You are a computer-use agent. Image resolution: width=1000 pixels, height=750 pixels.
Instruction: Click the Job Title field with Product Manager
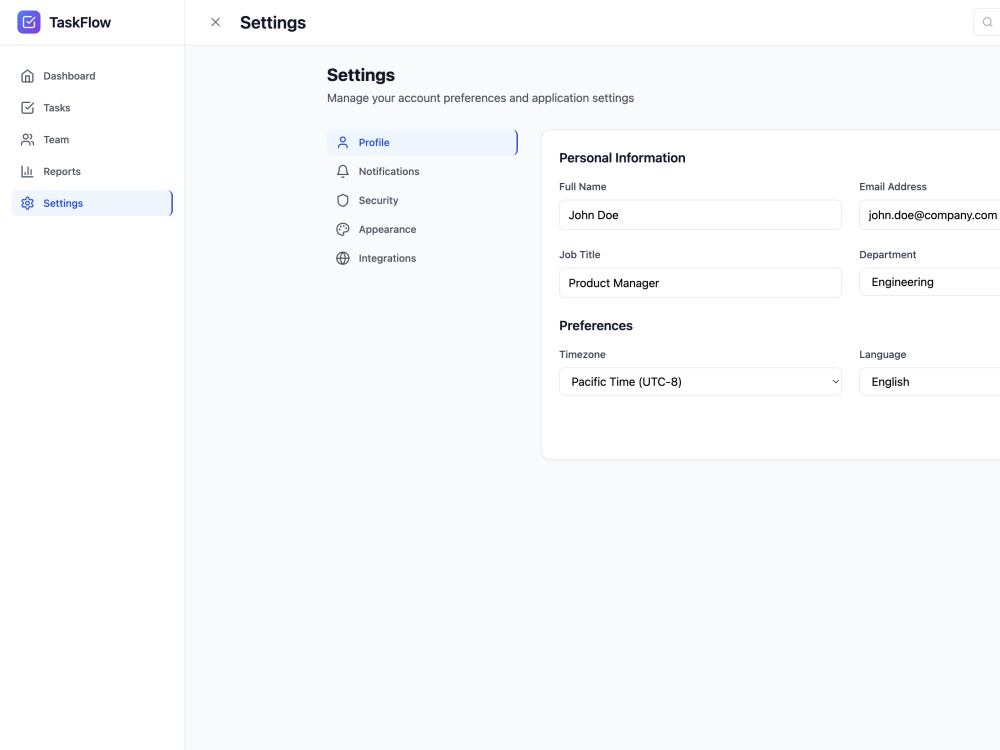tap(700, 283)
